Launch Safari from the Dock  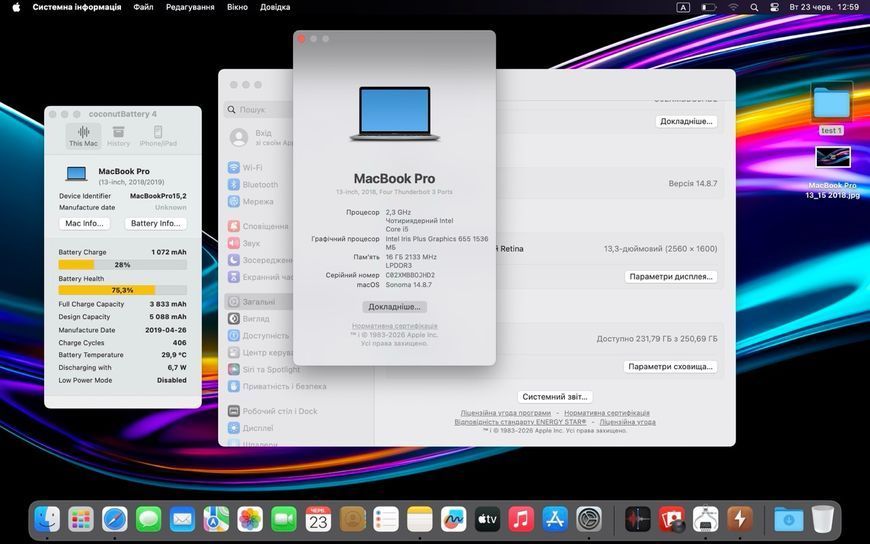coord(115,520)
